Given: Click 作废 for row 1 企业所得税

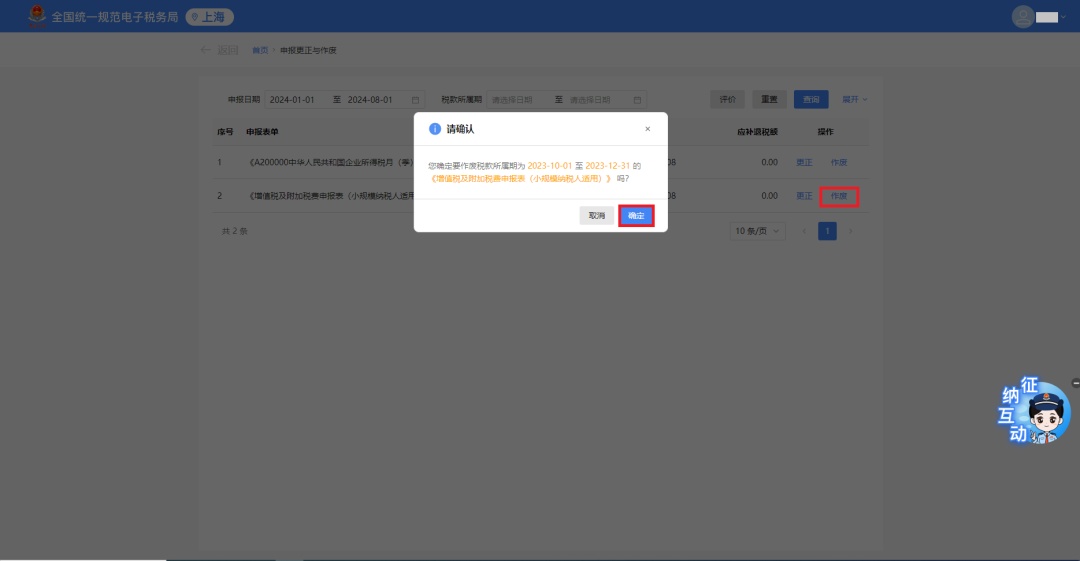Looking at the screenshot, I should pyautogui.click(x=838, y=163).
